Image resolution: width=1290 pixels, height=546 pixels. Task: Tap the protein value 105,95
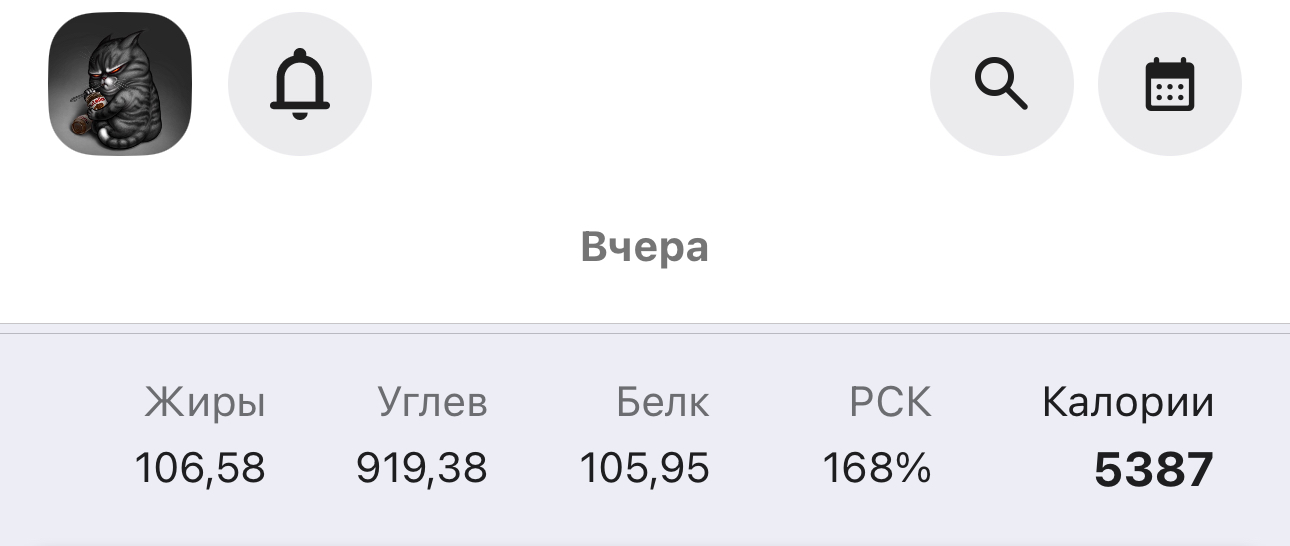tap(644, 468)
